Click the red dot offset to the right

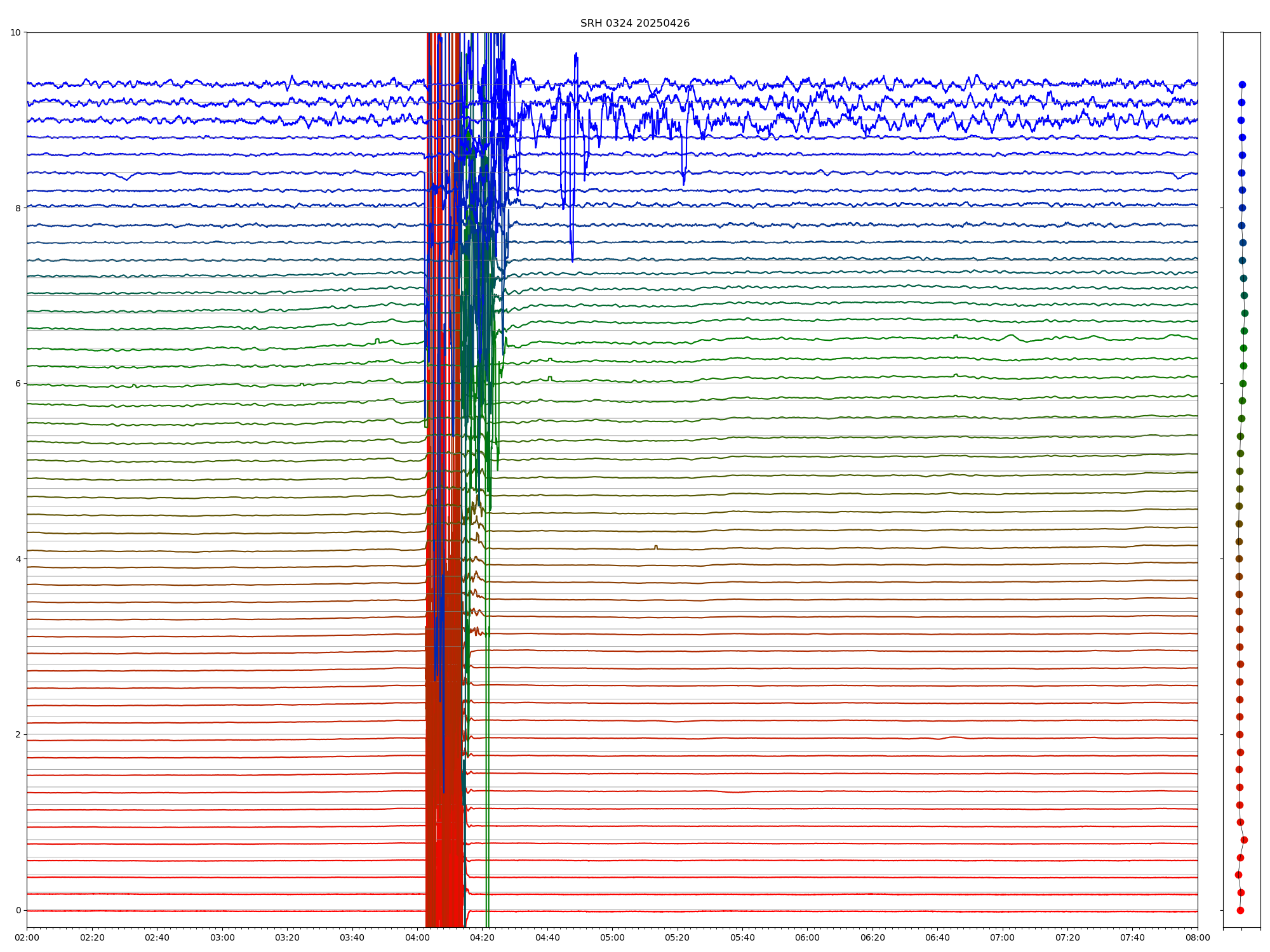click(1244, 840)
